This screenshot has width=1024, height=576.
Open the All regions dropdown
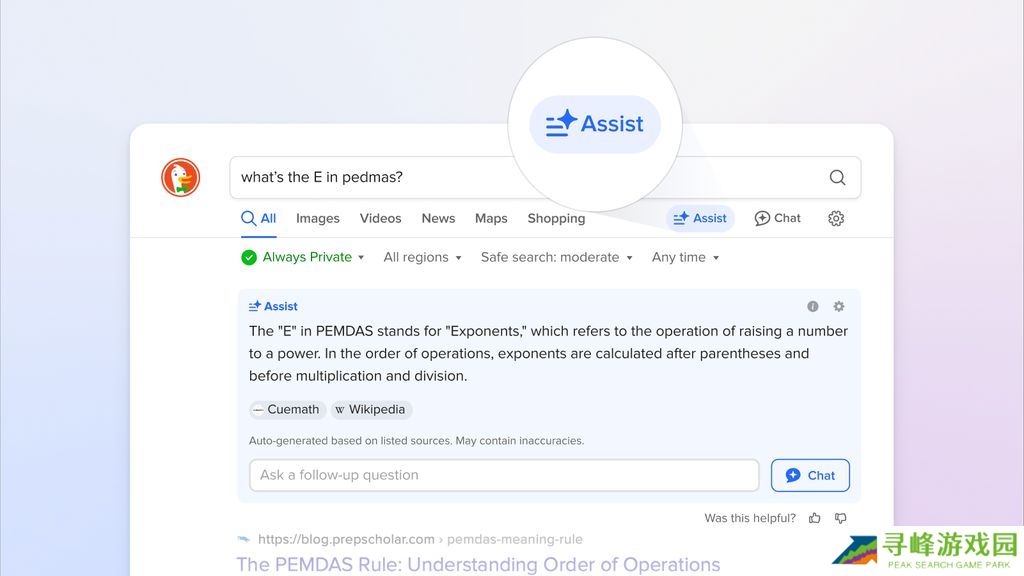[422, 257]
